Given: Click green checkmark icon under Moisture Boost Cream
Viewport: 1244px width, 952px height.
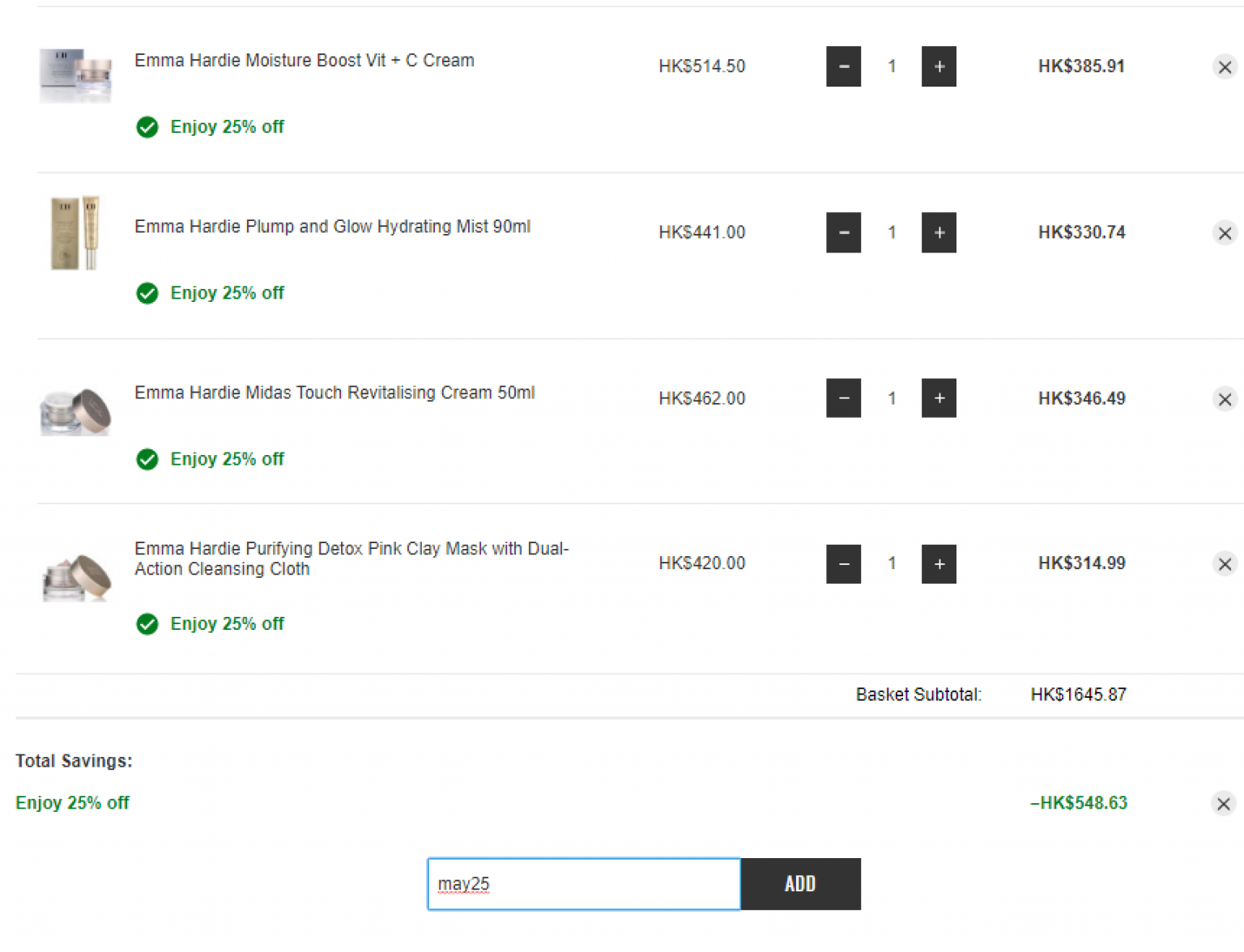Looking at the screenshot, I should point(147,127).
